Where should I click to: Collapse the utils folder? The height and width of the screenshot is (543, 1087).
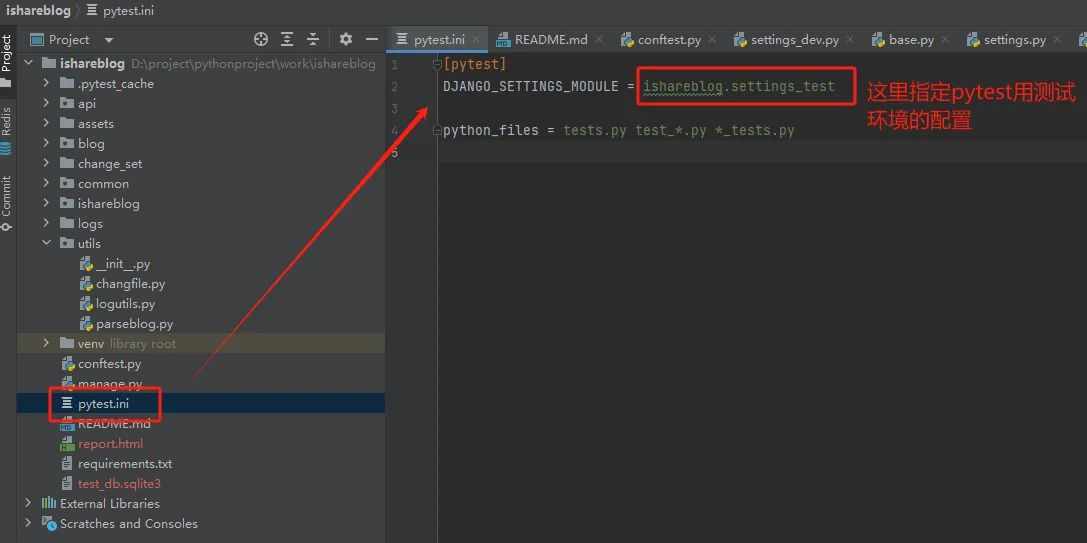tap(47, 243)
